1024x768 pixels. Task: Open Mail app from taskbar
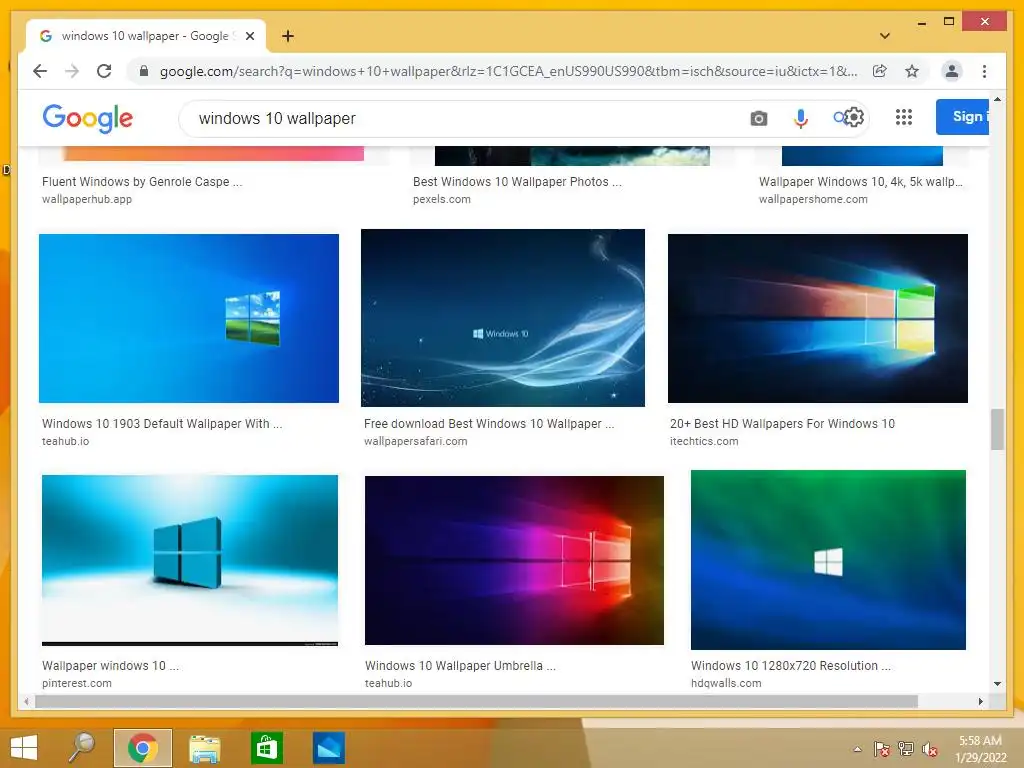[x=328, y=748]
